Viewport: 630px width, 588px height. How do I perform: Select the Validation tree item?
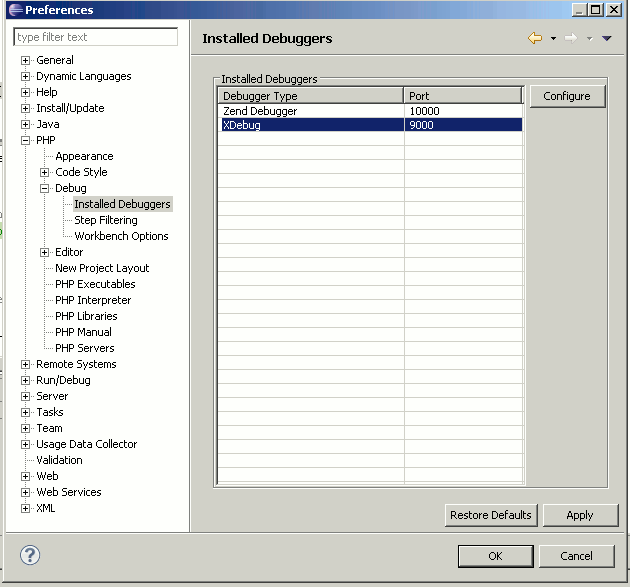pyautogui.click(x=59, y=460)
